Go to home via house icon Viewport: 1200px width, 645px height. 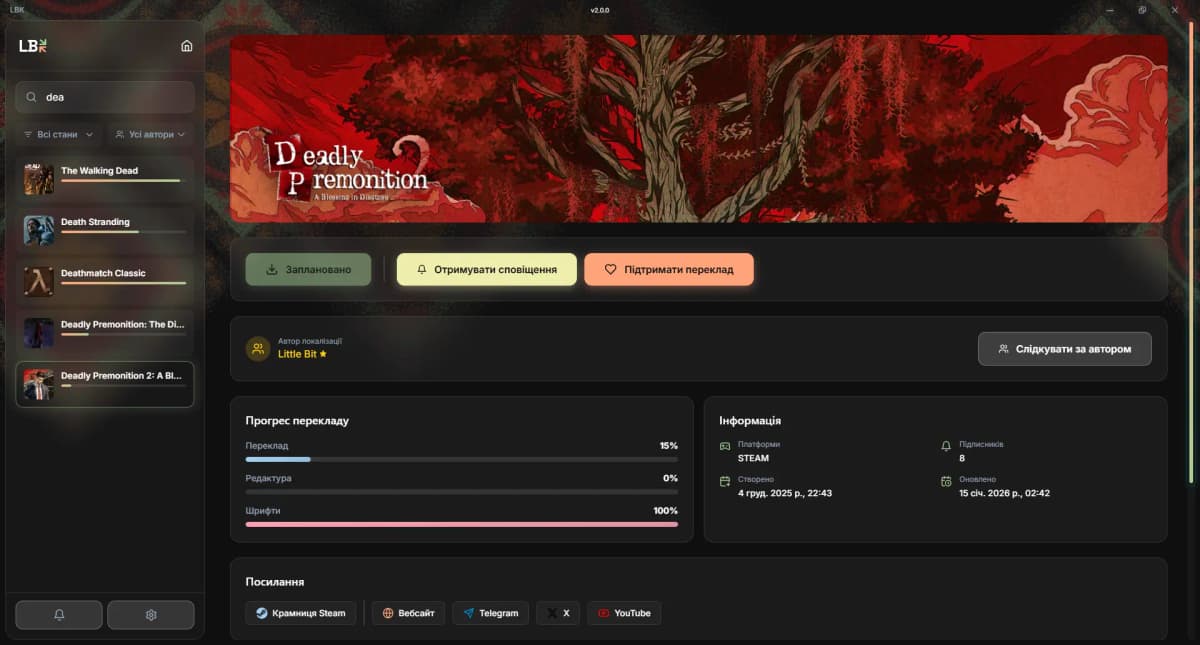[x=187, y=46]
